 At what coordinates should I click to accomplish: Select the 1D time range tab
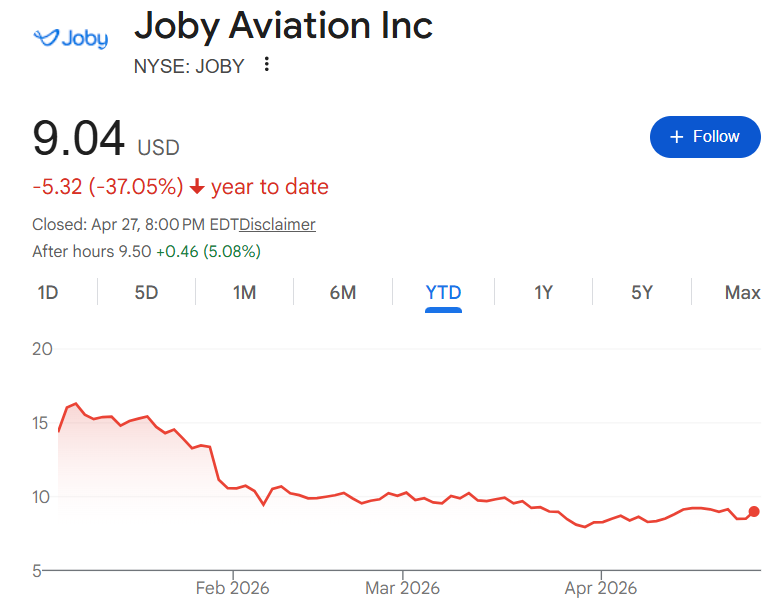[48, 293]
